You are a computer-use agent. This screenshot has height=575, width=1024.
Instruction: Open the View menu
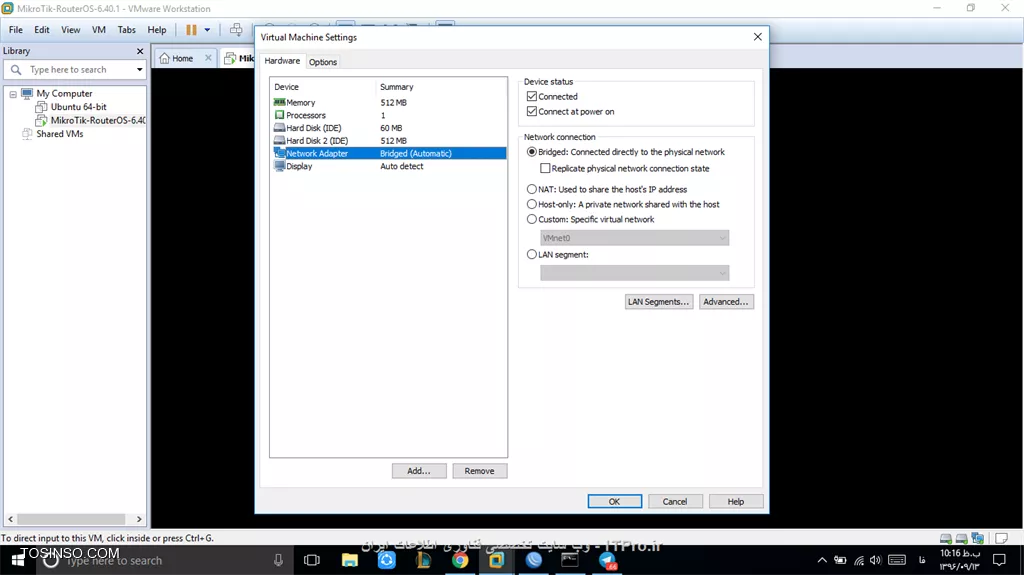(71, 30)
